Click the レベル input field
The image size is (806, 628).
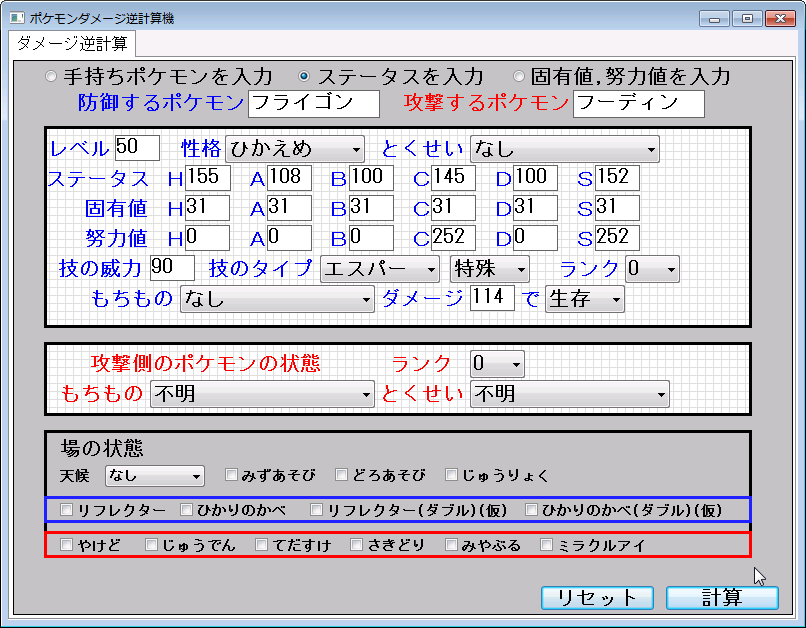coord(137,148)
